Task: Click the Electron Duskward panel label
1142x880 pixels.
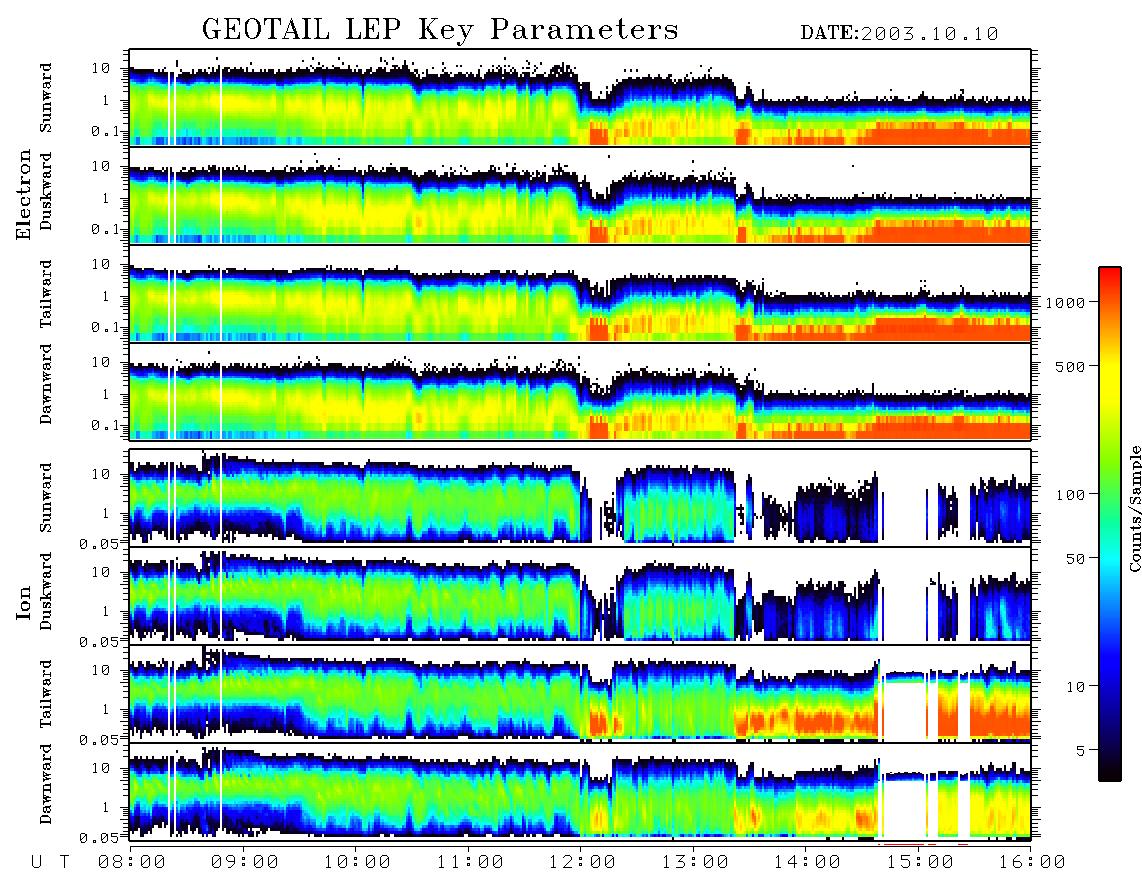Action: point(46,191)
